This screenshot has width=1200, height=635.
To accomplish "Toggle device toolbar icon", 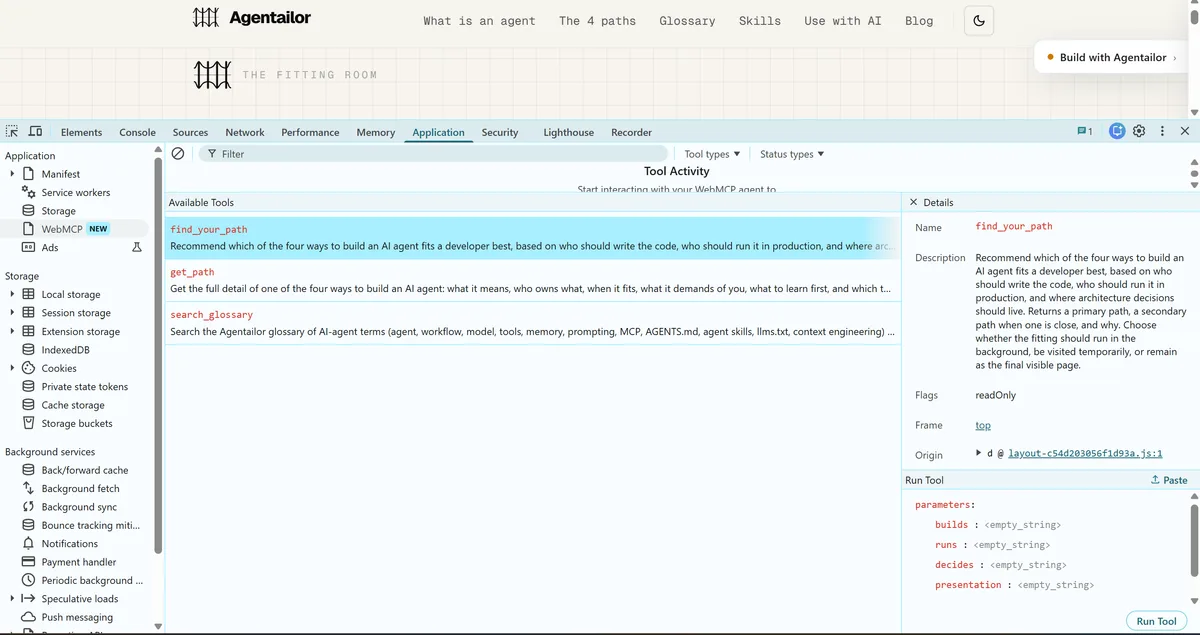I will tap(35, 131).
